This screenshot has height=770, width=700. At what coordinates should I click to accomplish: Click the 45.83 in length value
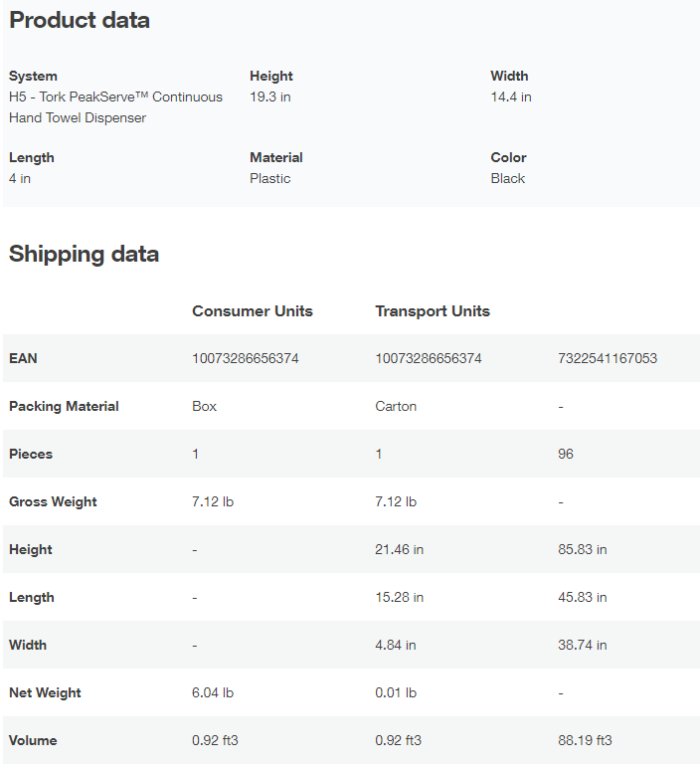[x=582, y=597]
